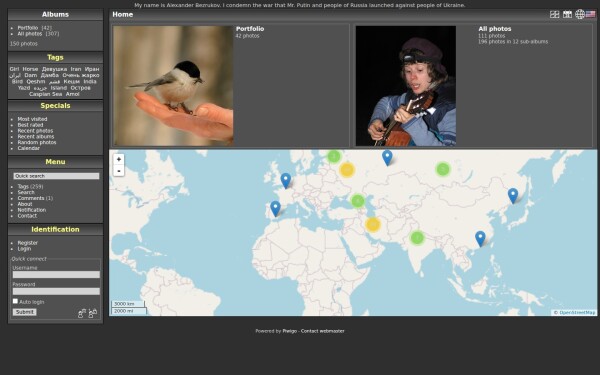Open Random photos link

tap(37, 142)
